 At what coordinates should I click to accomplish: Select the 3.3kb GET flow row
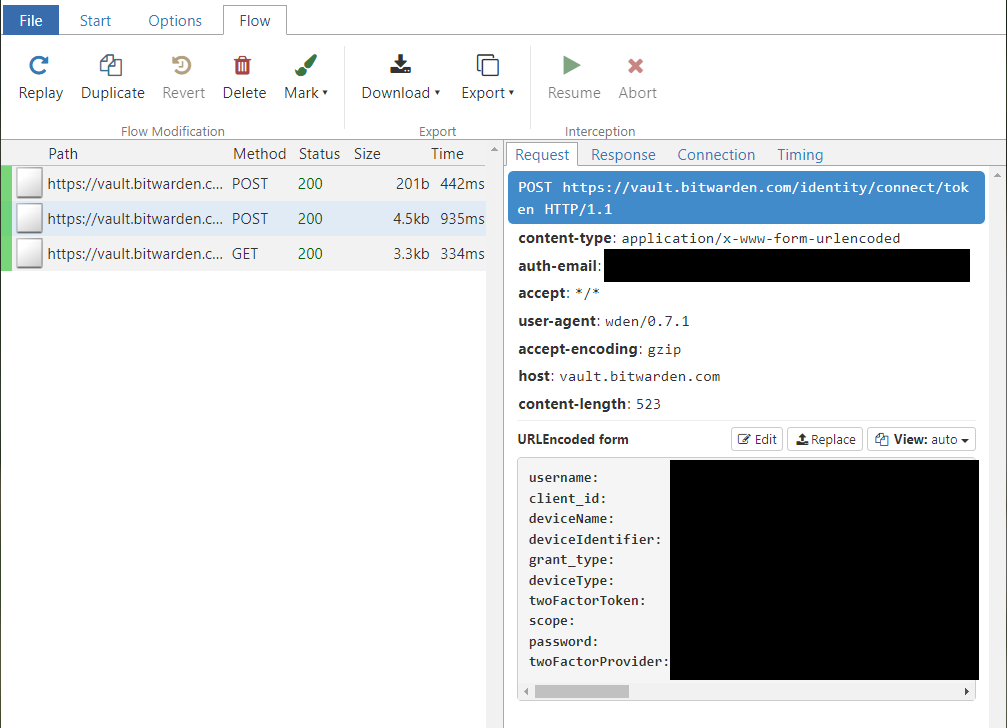[244, 254]
